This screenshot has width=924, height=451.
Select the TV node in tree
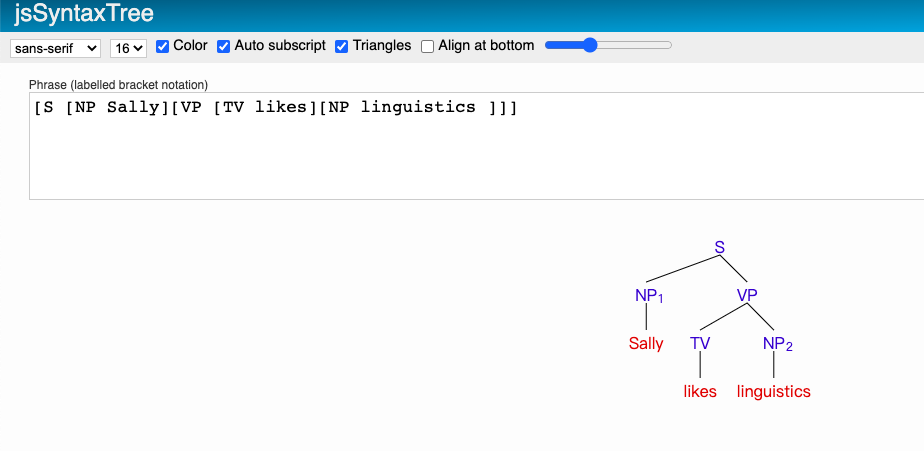(700, 343)
